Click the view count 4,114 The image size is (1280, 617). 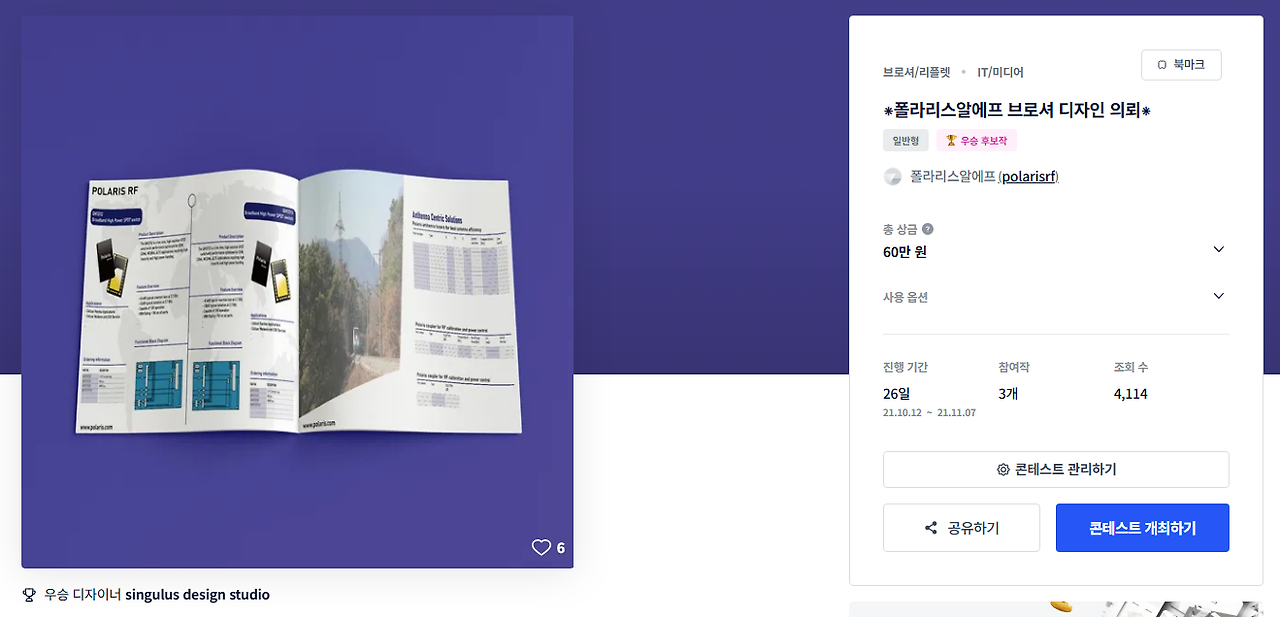pos(1130,394)
